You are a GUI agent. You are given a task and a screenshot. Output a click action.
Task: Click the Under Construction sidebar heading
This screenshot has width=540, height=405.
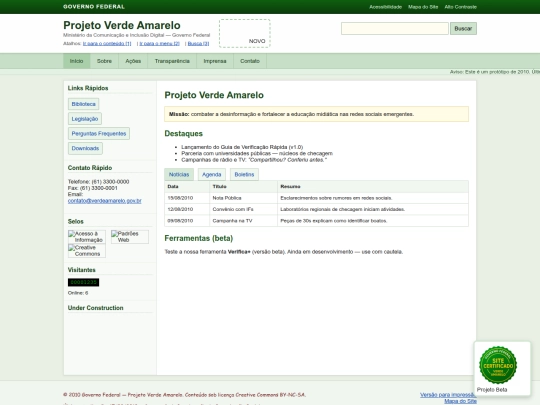pyautogui.click(x=95, y=308)
